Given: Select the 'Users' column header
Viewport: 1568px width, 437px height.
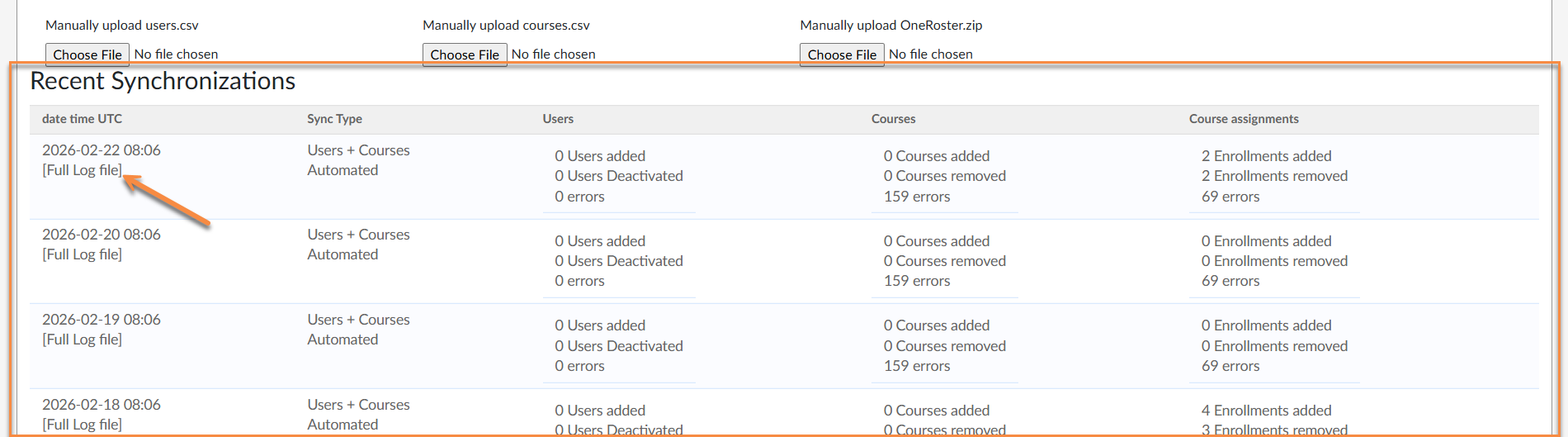Looking at the screenshot, I should (558, 119).
